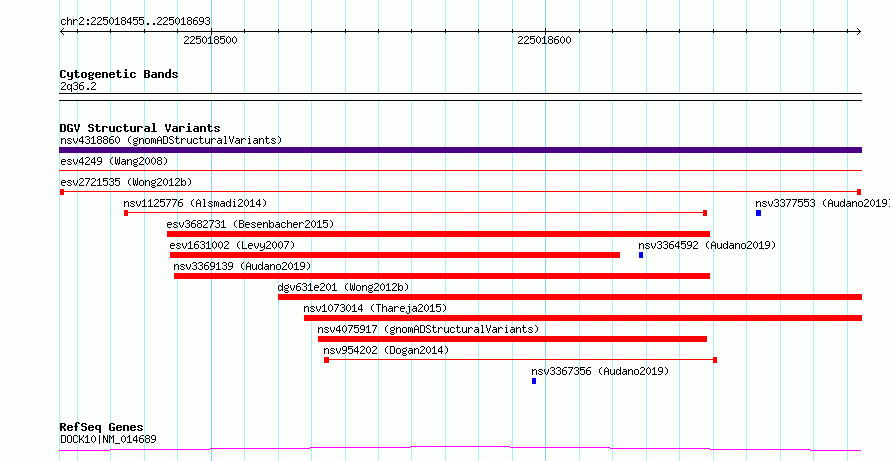Open dgv631e201 (Wong2012b) variant label
Screen dimensions: 890x461
click(x=343, y=287)
